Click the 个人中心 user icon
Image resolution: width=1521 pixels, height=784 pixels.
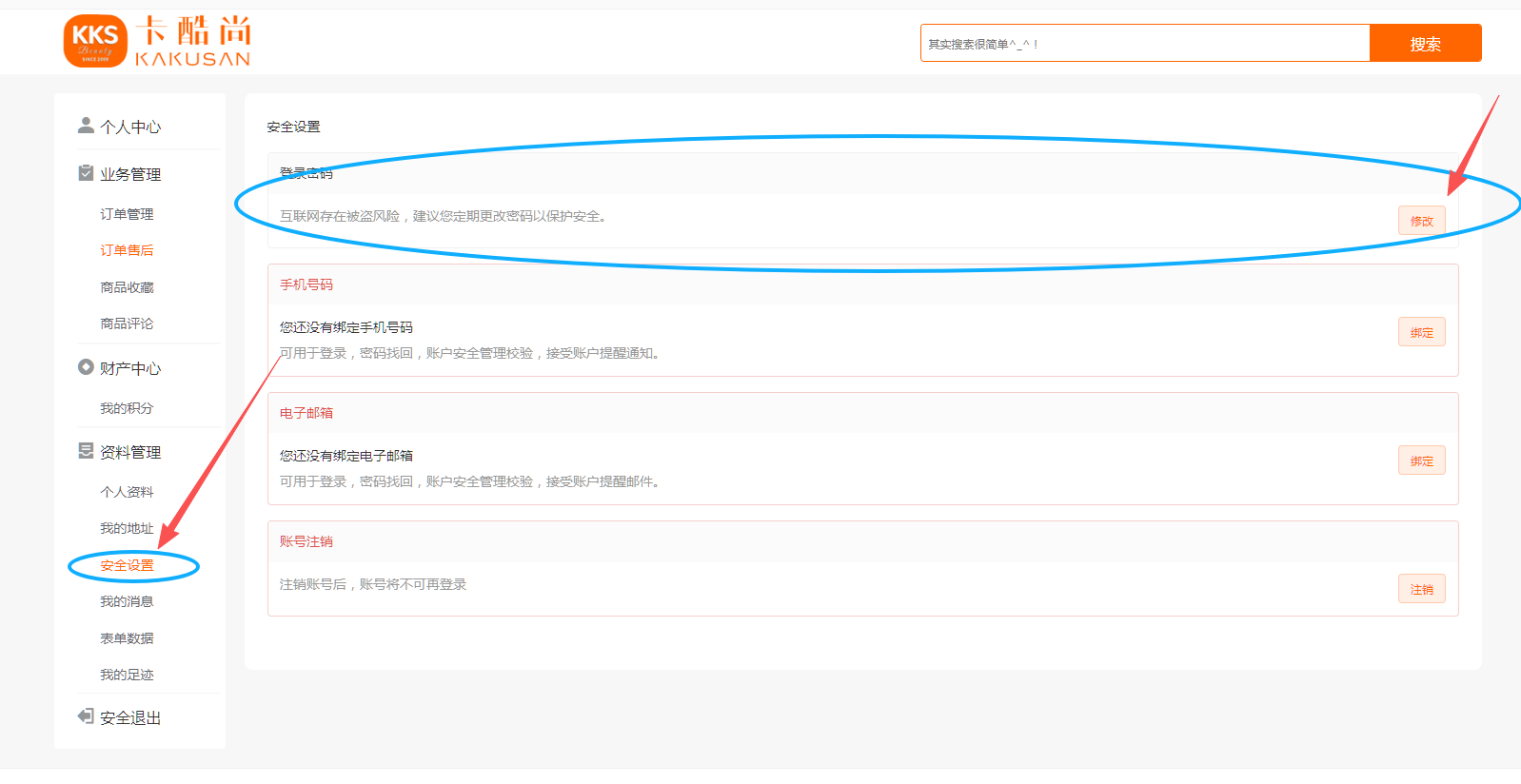86,125
